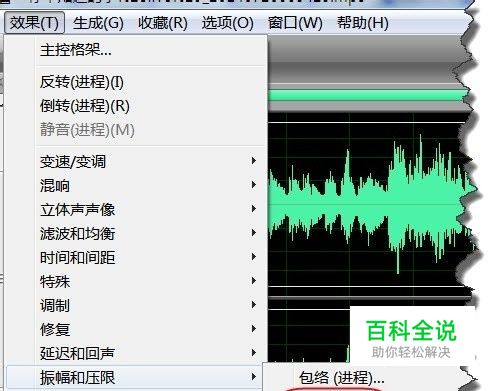Open the 窗口(W) menu
Image resolution: width=500 pixels, height=391 pixels.
(295, 23)
